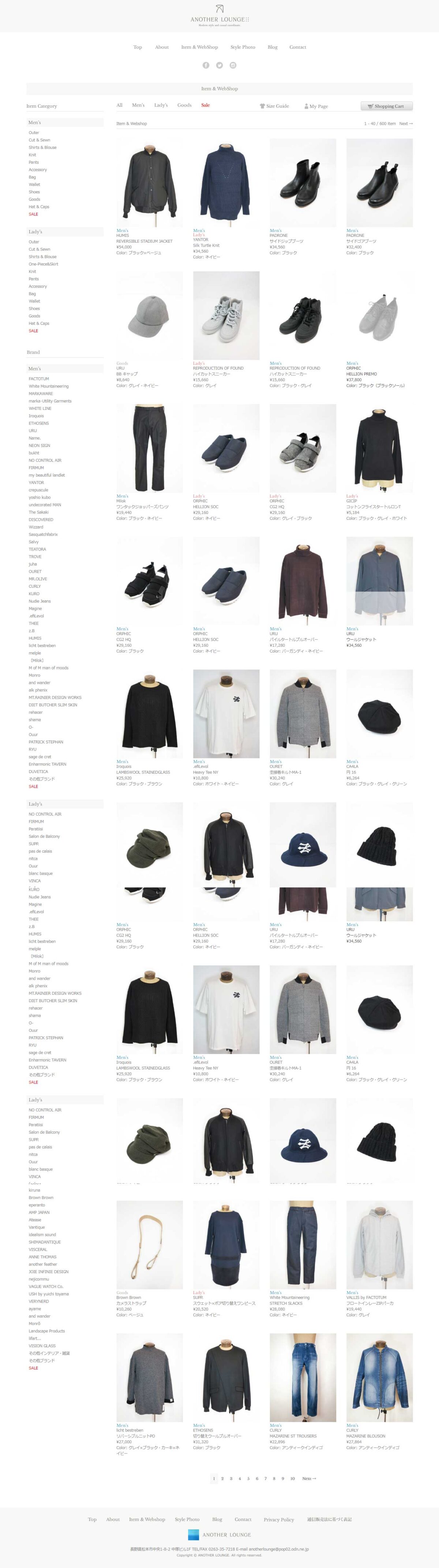The height and width of the screenshot is (1568, 439).
Task: Open Style Photo in top navigation
Action: [x=243, y=47]
